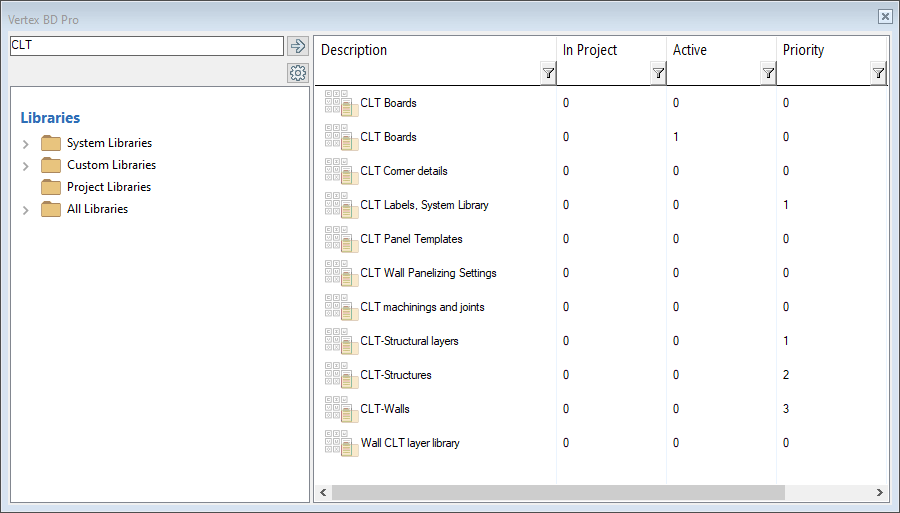Expand the System Libraries tree node
900x513 pixels.
(x=26, y=144)
